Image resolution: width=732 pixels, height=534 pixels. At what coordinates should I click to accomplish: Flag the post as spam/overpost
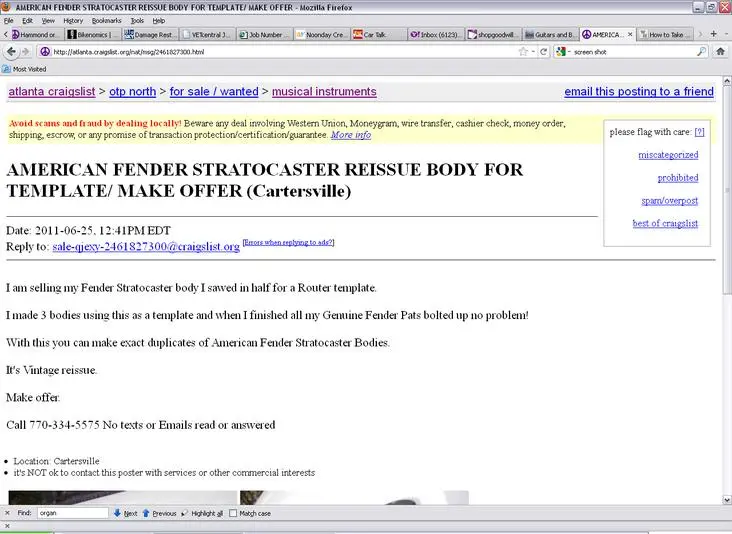pos(669,201)
